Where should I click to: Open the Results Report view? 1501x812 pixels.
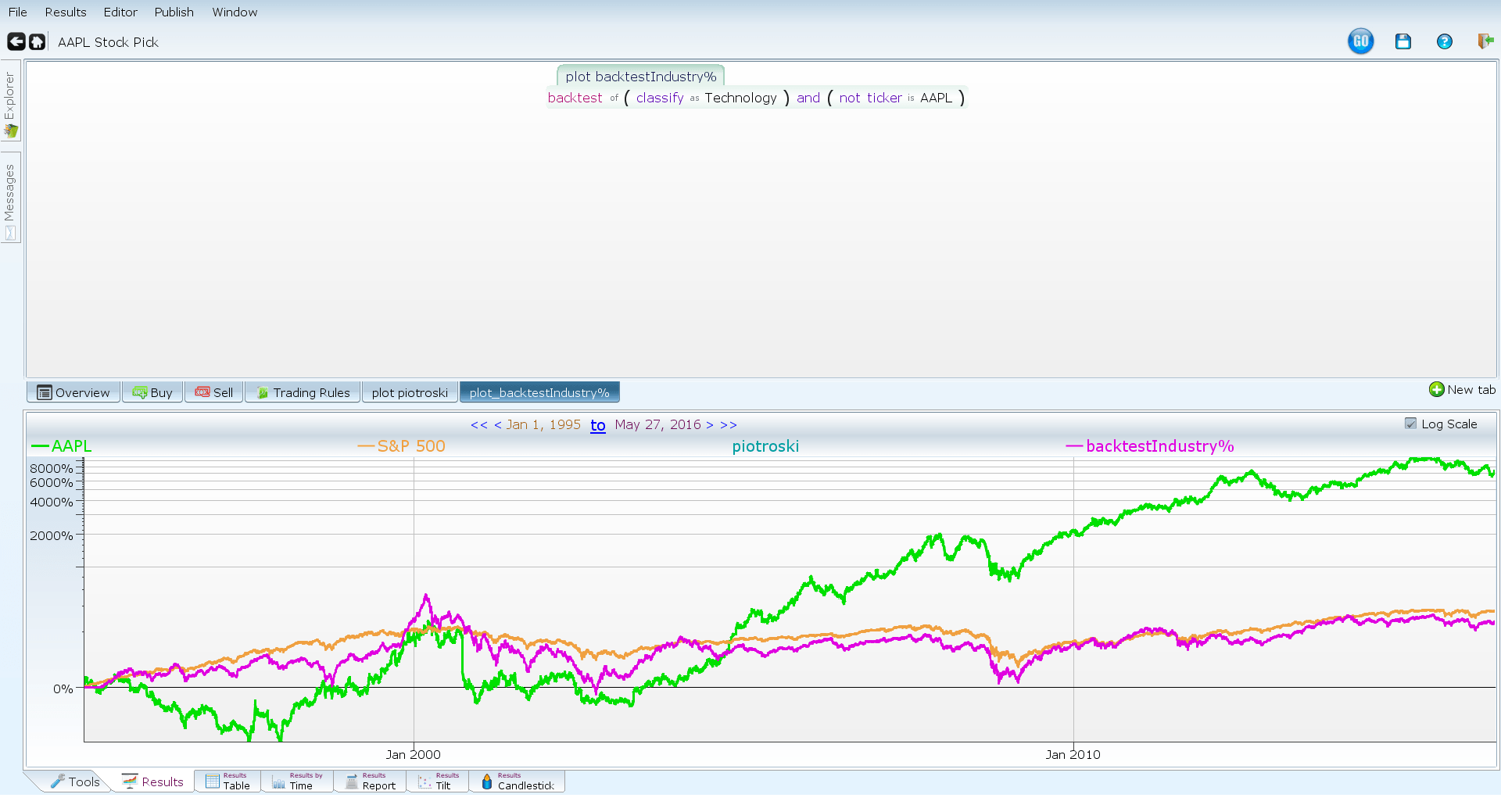coord(371,782)
